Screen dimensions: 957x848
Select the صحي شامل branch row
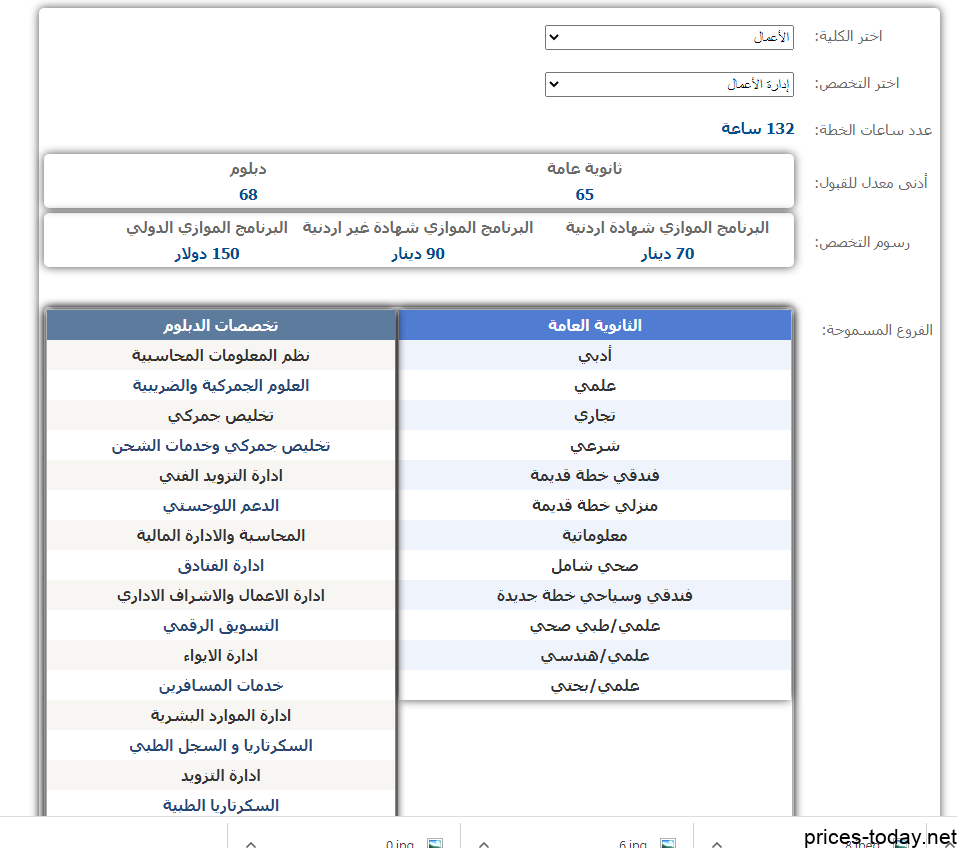tap(594, 565)
